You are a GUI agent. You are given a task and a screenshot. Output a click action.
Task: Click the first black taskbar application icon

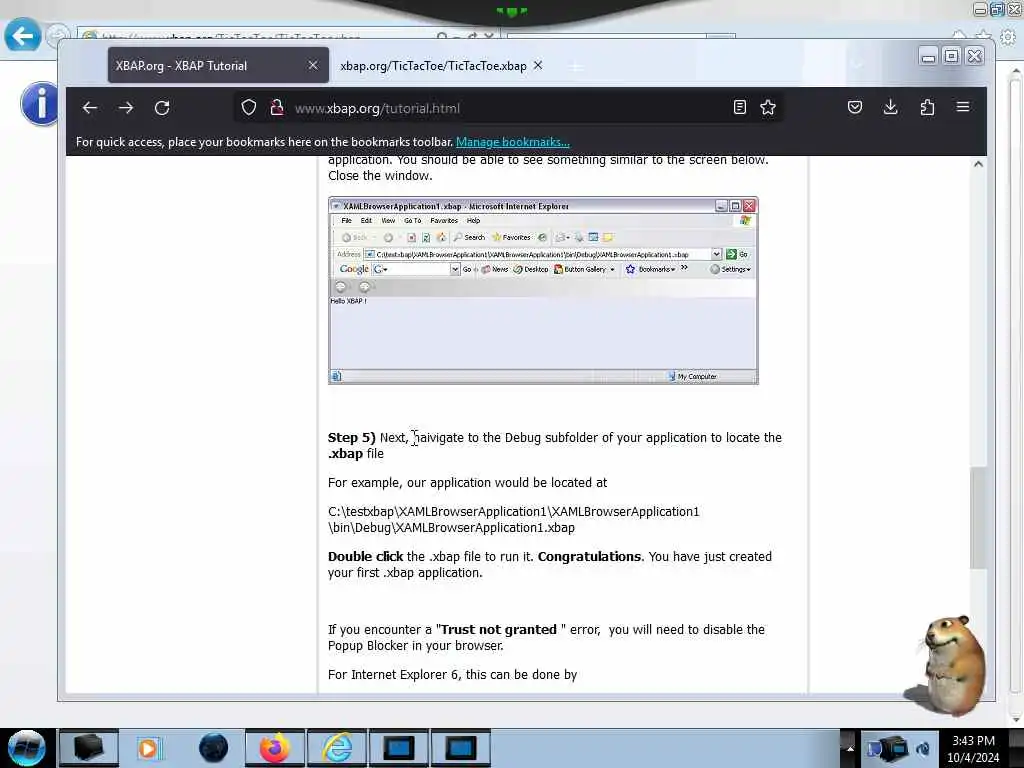point(89,748)
